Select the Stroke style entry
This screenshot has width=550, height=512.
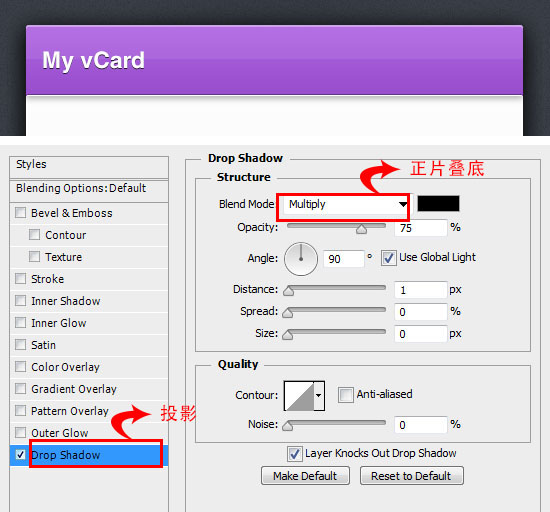coord(89,279)
